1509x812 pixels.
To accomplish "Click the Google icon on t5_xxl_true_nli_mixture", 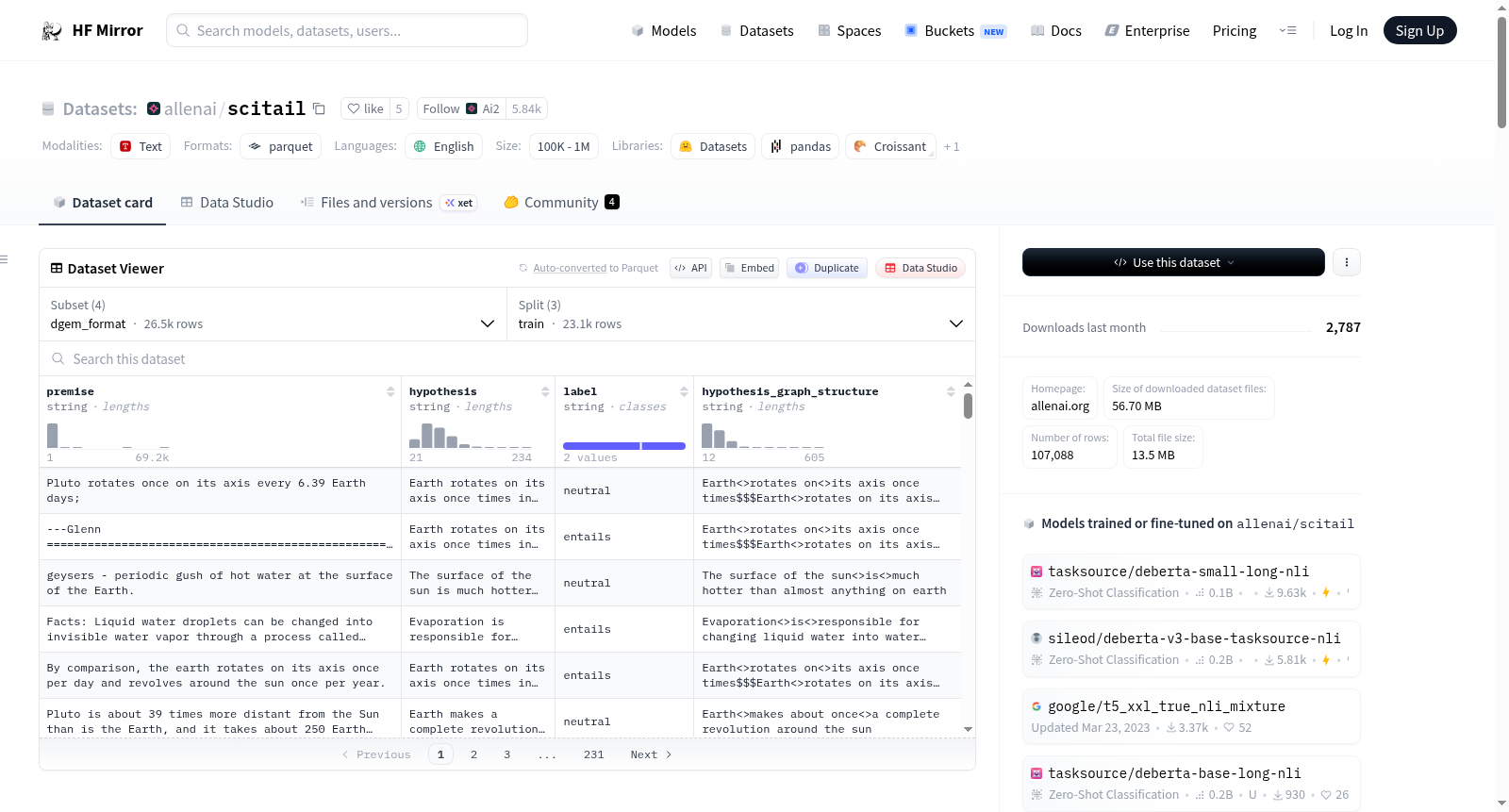I will coord(1036,706).
